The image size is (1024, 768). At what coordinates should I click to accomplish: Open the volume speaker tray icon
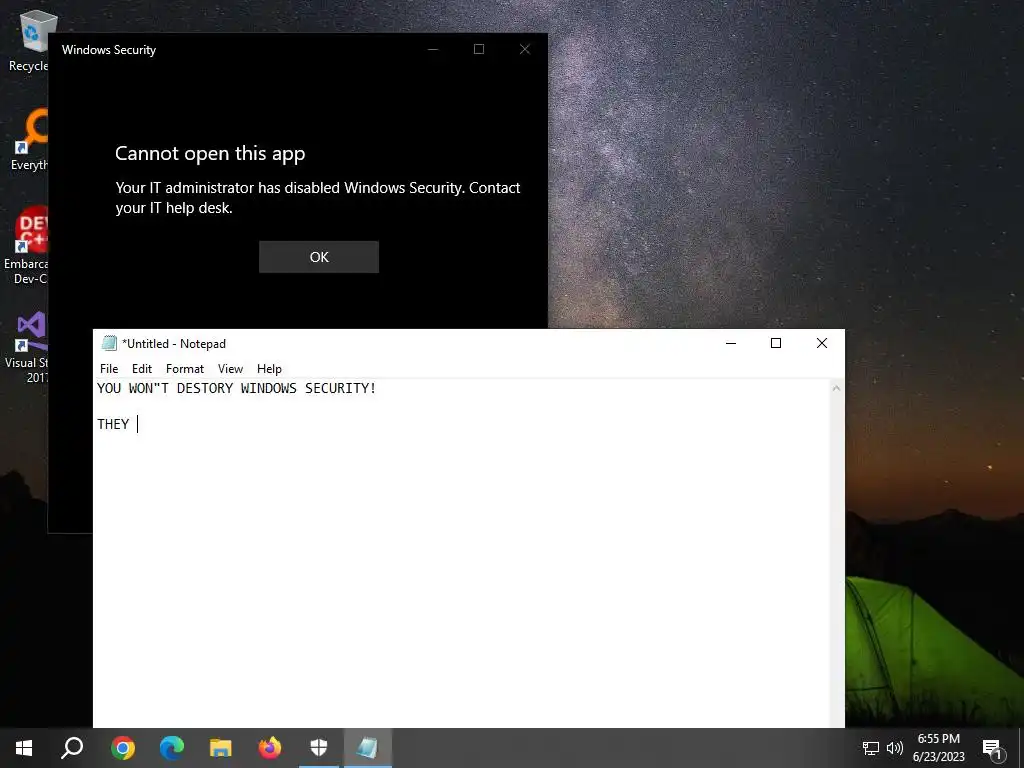coord(895,748)
